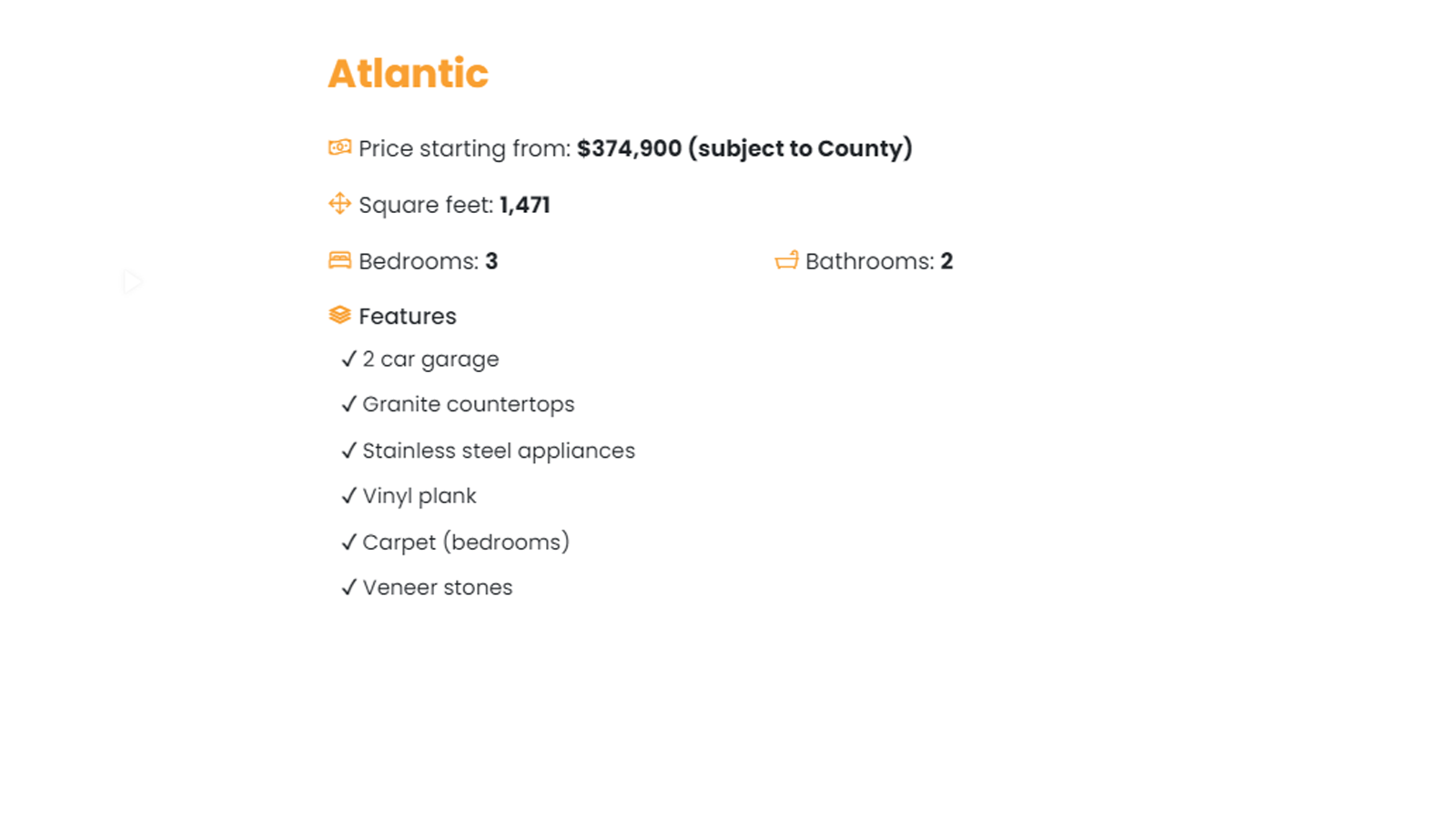Screen dimensions: 1456x819
Task: Click the checkmark beside 2 car garage
Action: 349,359
